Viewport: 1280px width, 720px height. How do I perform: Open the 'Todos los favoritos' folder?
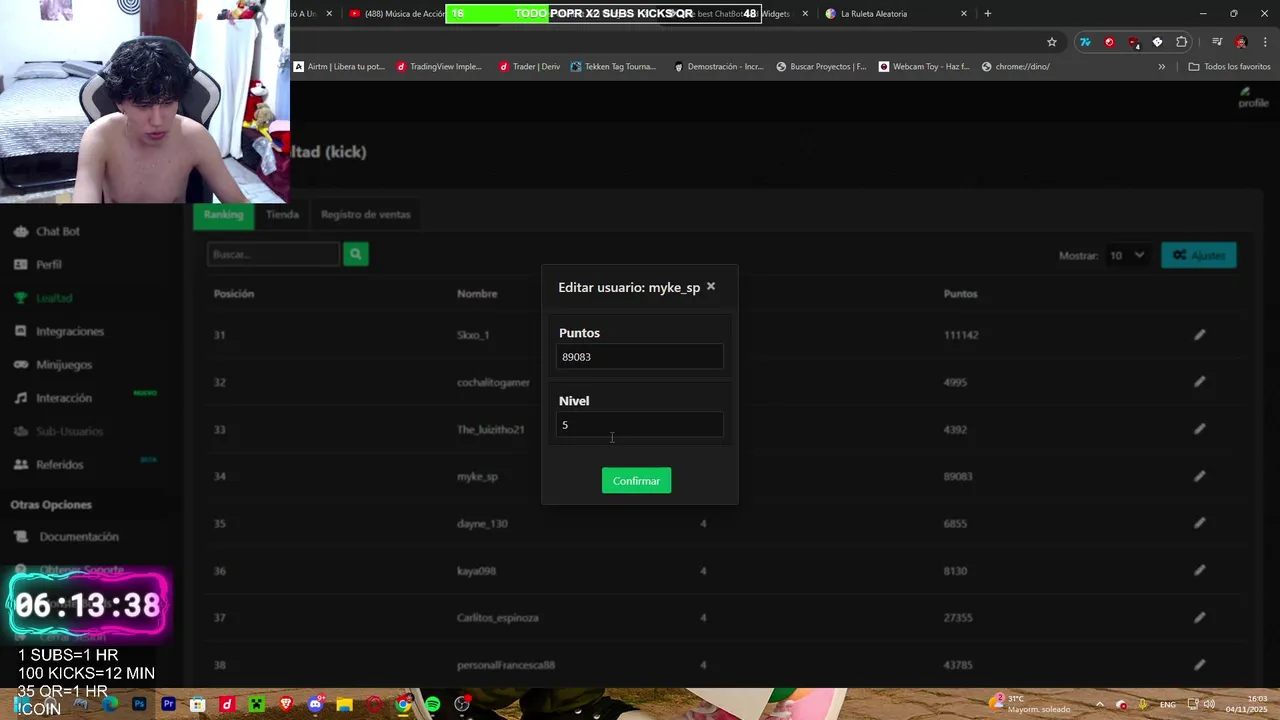coord(1229,67)
